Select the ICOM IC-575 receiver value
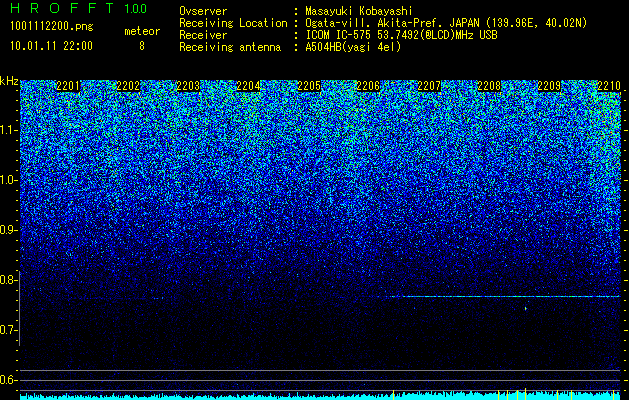Screen dimensions: 629x400 [401, 35]
